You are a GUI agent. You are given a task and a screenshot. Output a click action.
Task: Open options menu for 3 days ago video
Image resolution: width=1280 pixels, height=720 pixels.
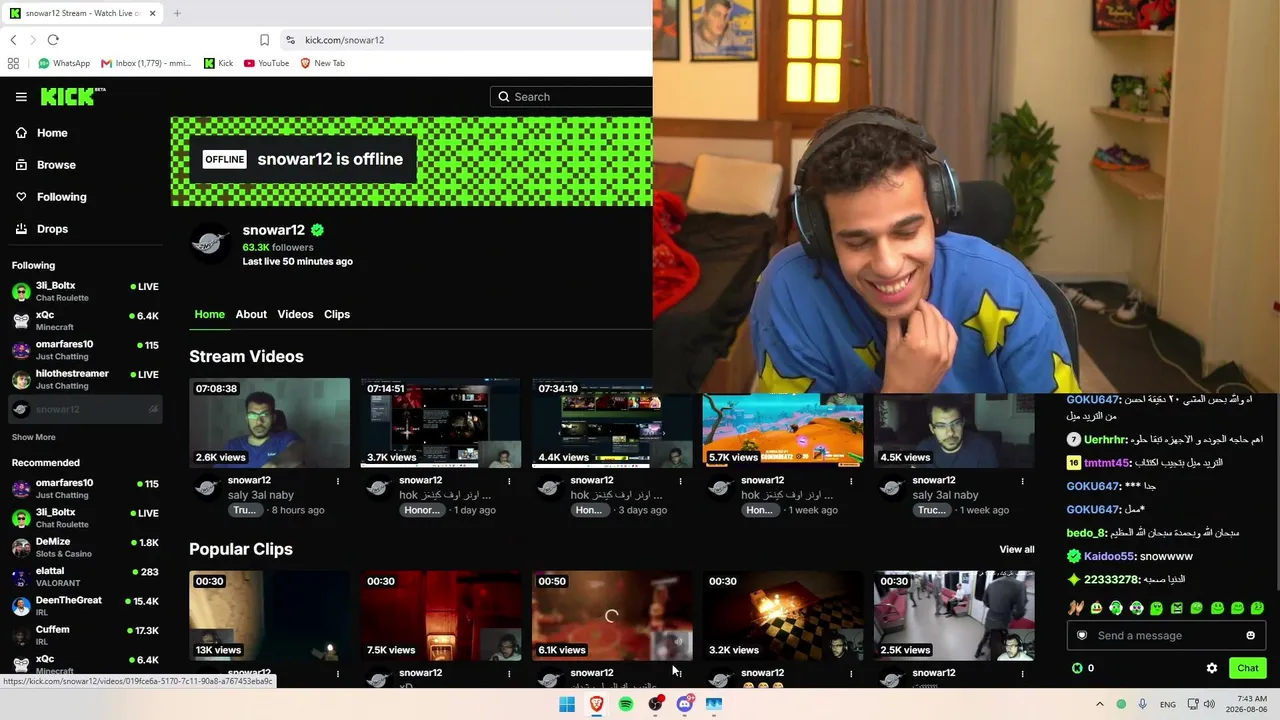pyautogui.click(x=680, y=481)
